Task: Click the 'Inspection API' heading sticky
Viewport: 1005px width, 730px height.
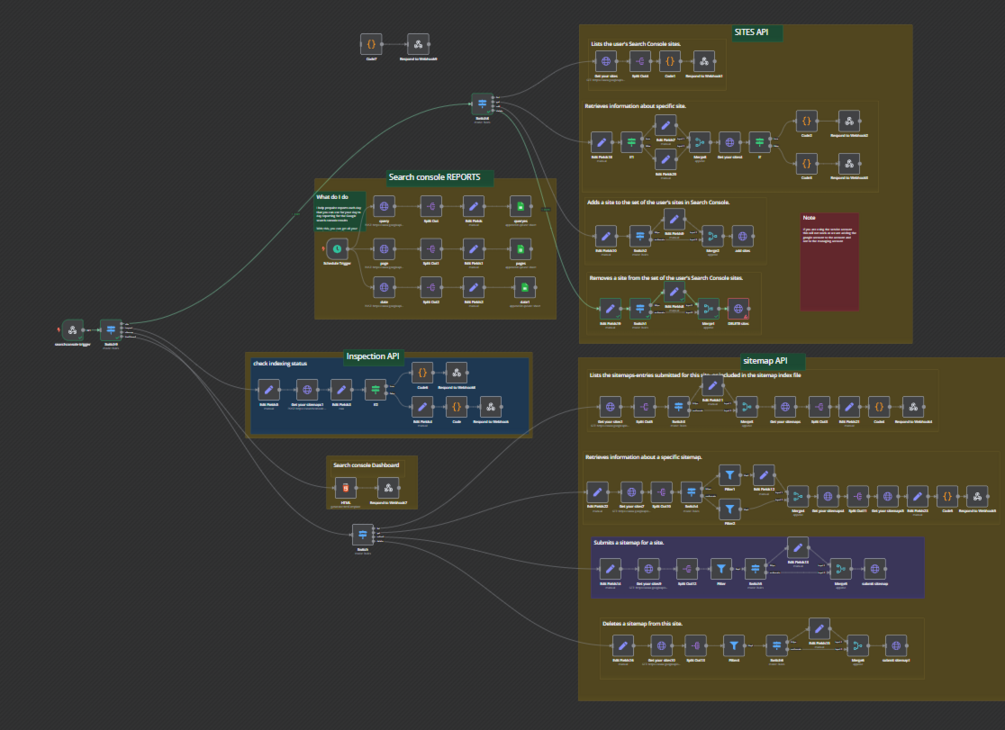Action: [373, 356]
